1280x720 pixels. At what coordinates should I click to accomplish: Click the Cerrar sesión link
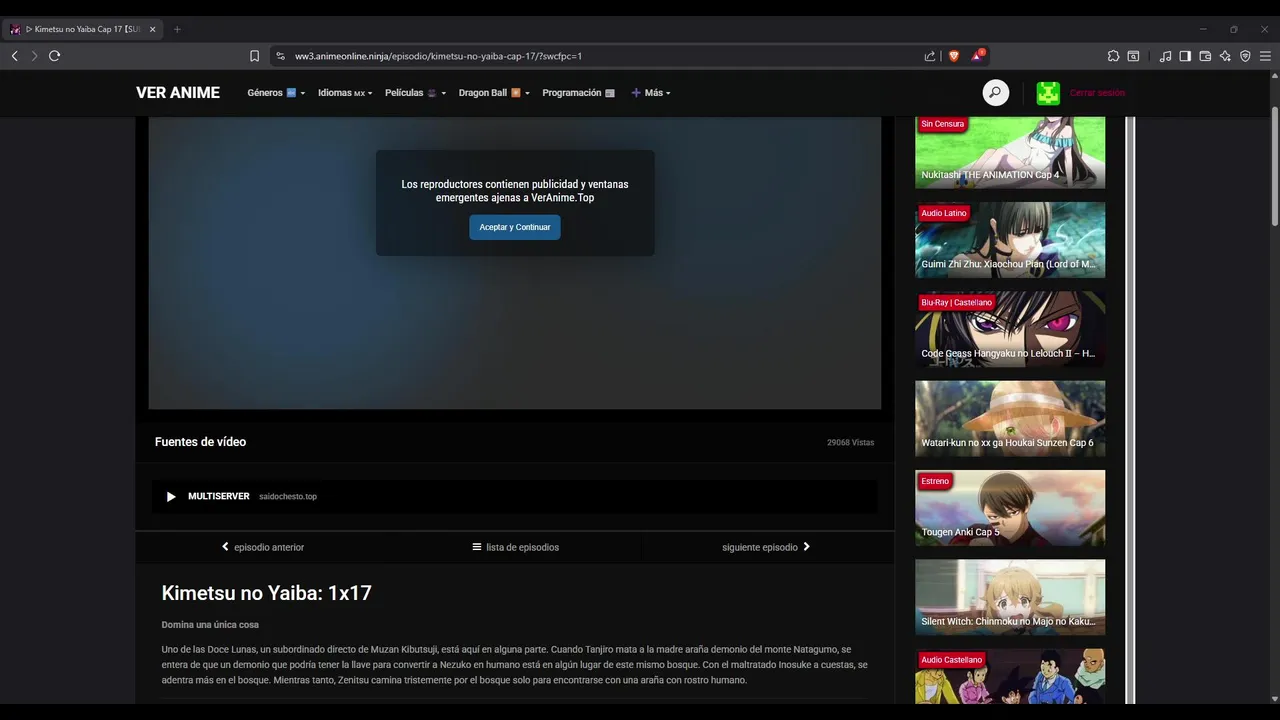(x=1097, y=93)
